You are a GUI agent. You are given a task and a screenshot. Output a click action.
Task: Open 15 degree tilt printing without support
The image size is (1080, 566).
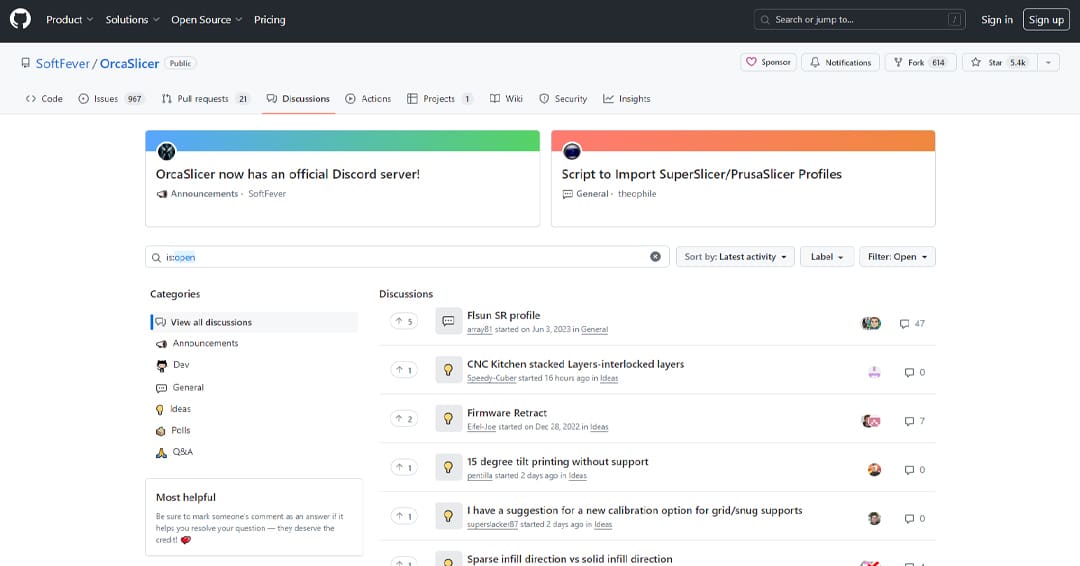click(x=557, y=462)
